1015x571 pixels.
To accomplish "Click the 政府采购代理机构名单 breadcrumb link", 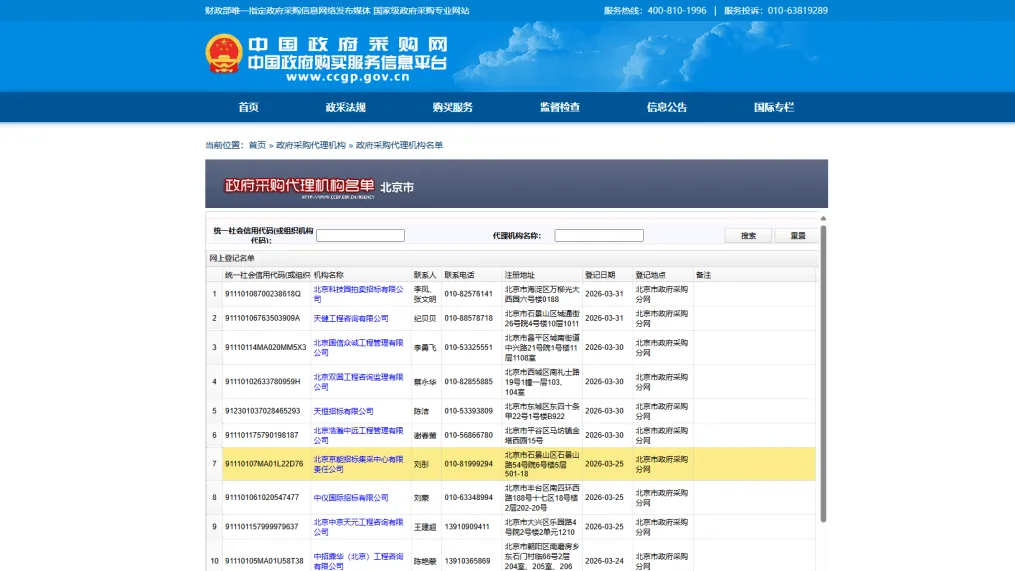I will click(x=399, y=145).
